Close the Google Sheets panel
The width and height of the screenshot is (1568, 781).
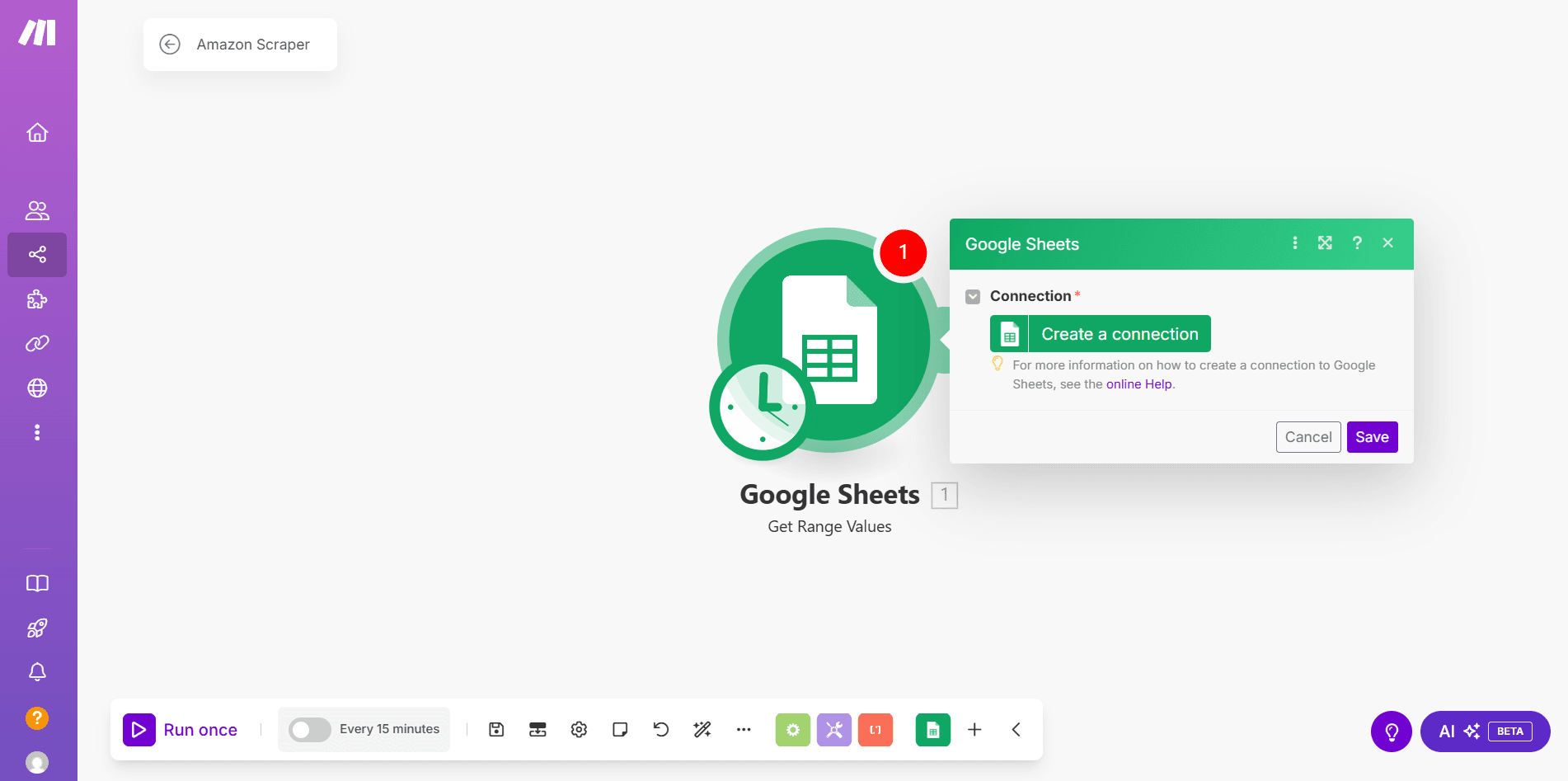point(1388,242)
